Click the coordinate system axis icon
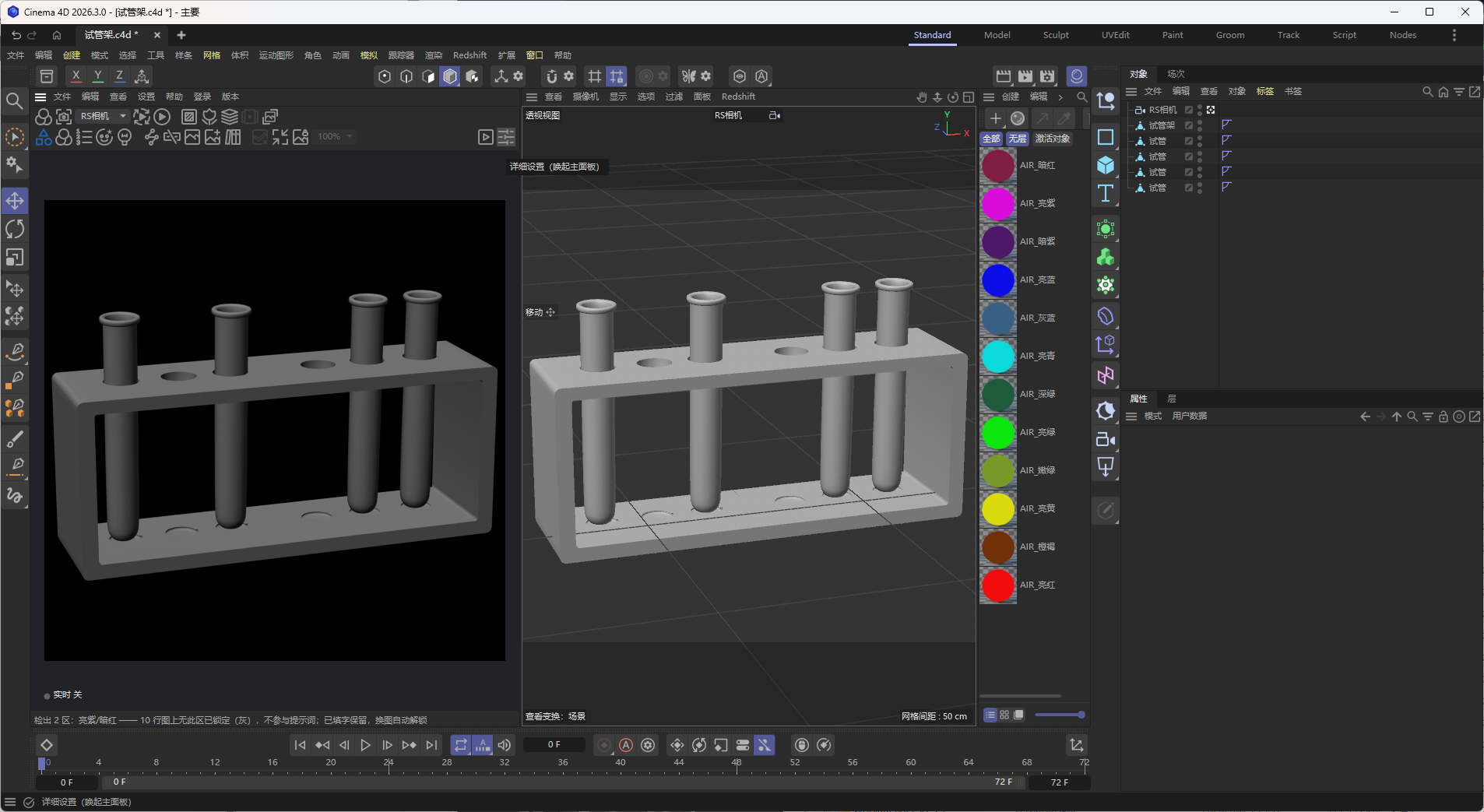This screenshot has width=1484, height=812. point(142,76)
